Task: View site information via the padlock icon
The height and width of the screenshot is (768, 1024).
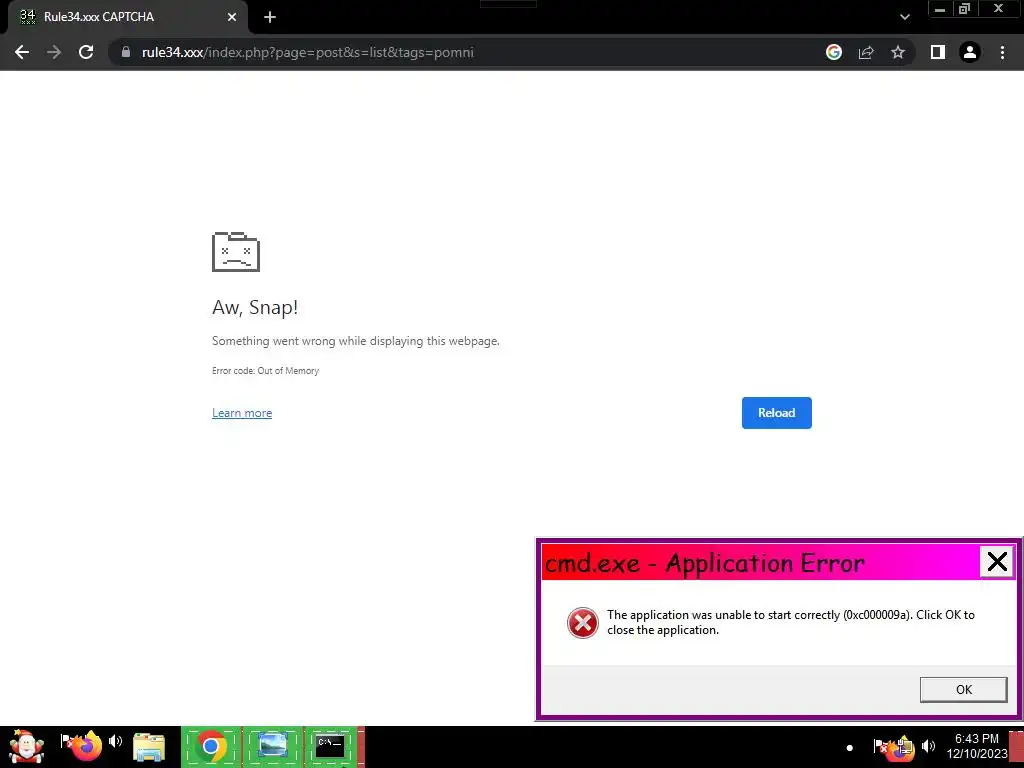Action: 126,52
